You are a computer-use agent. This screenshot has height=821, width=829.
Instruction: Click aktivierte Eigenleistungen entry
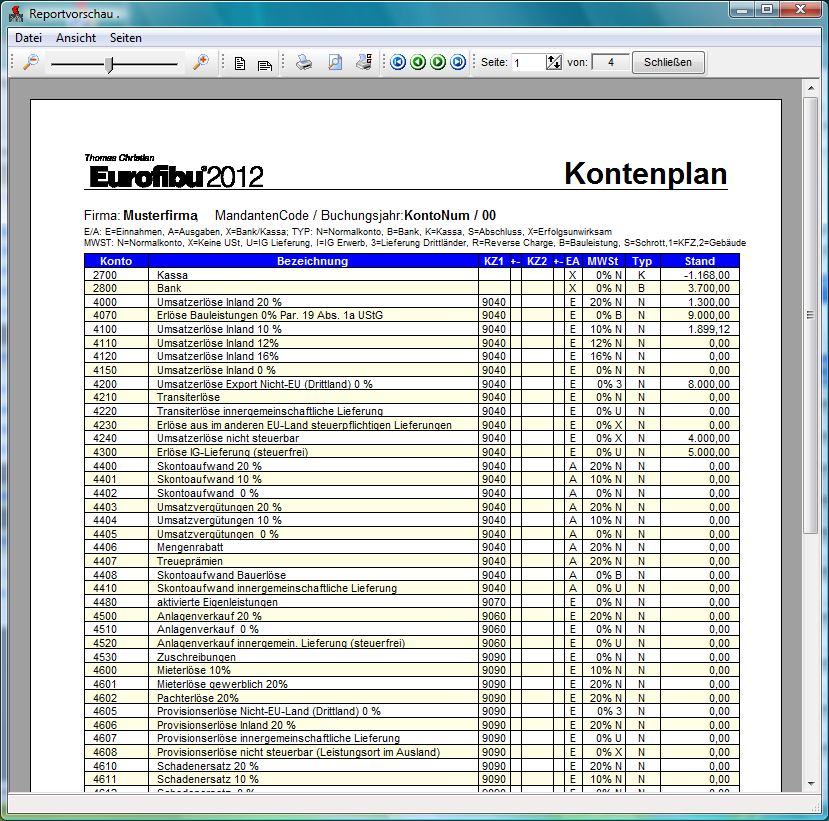pyautogui.click(x=217, y=602)
